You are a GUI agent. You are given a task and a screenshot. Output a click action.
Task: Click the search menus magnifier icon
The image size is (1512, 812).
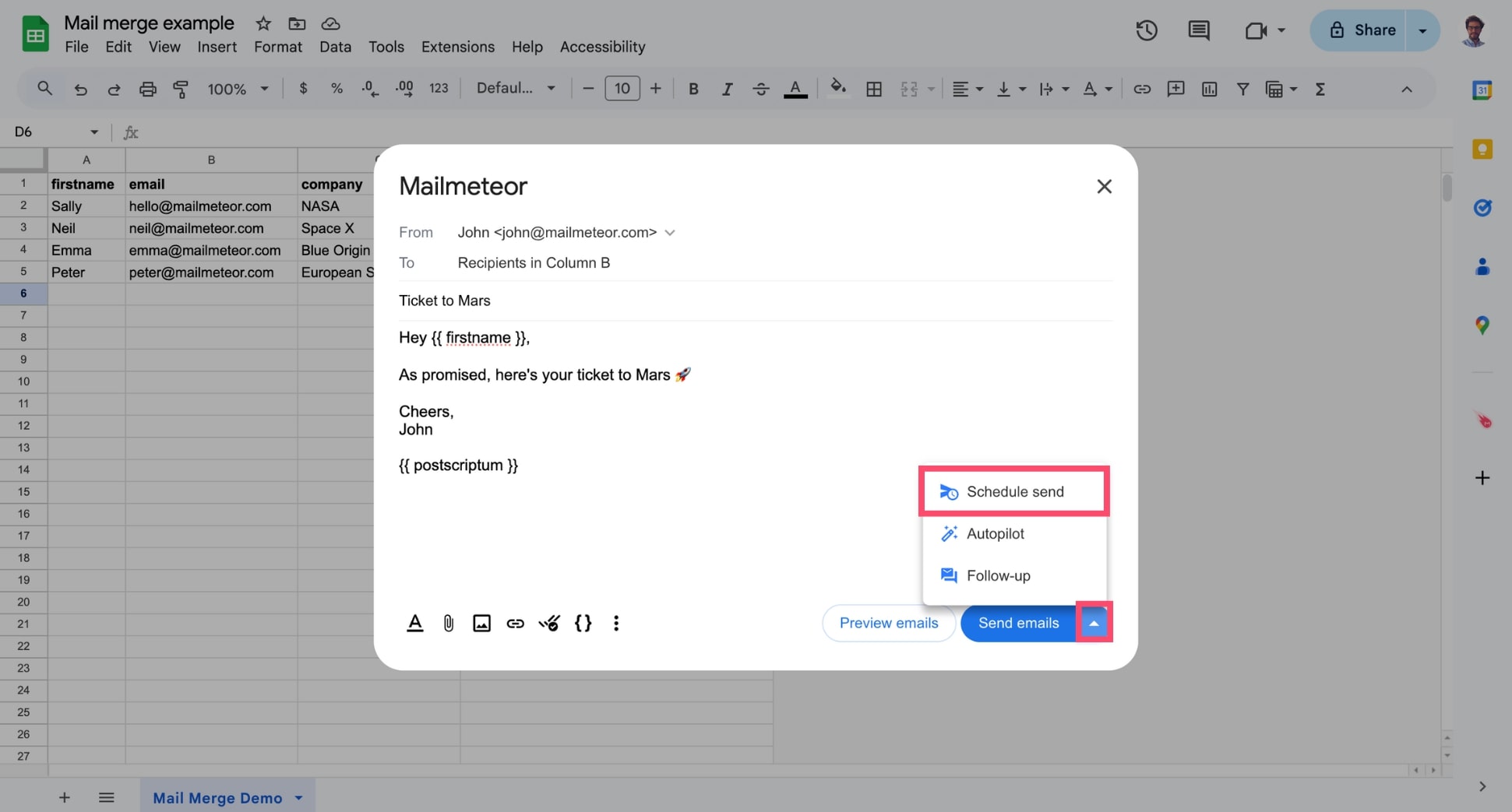(x=44, y=89)
